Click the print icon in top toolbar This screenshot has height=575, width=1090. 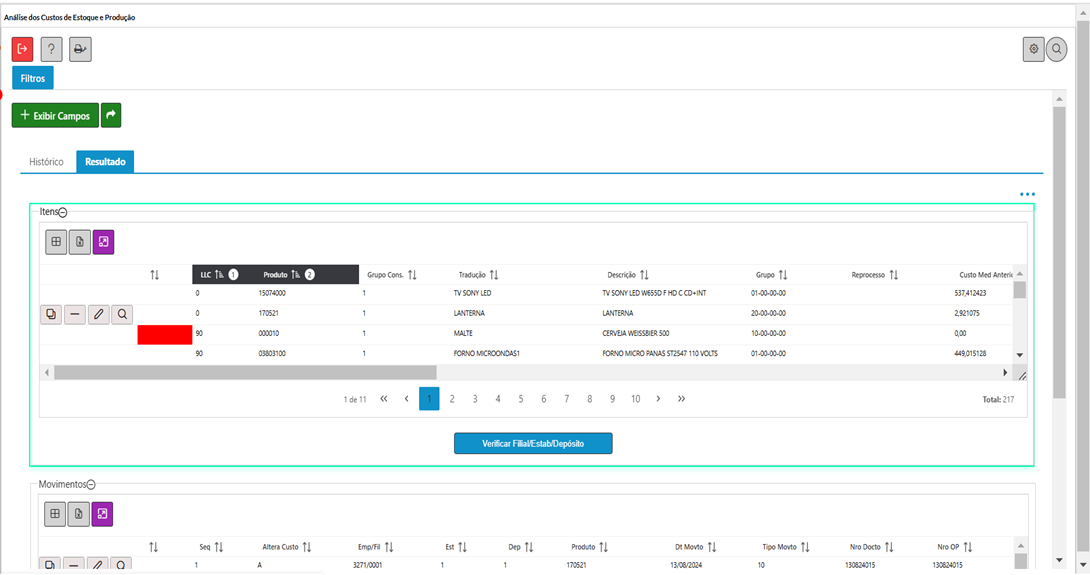point(80,49)
